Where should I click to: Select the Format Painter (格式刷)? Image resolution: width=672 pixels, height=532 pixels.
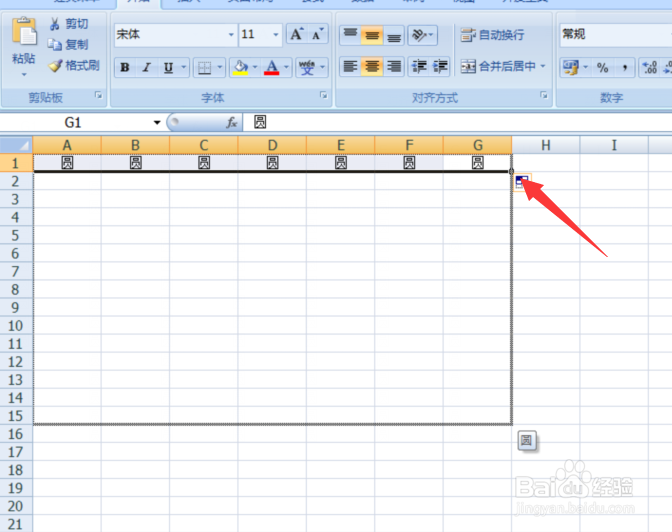click(x=74, y=66)
